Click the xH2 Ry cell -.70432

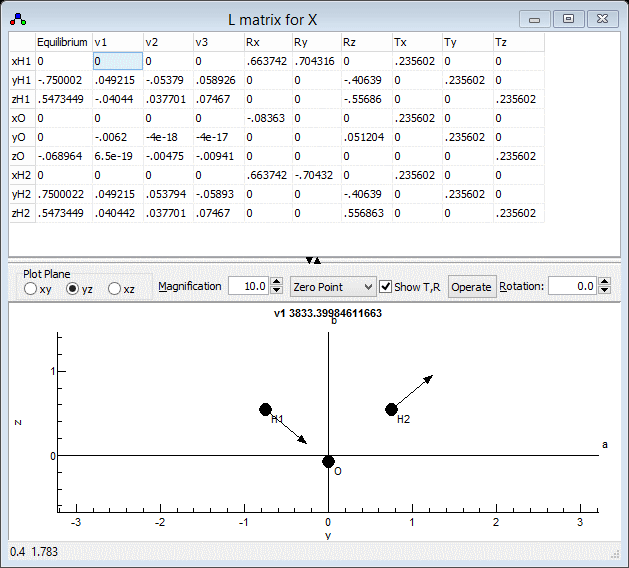pyautogui.click(x=317, y=175)
